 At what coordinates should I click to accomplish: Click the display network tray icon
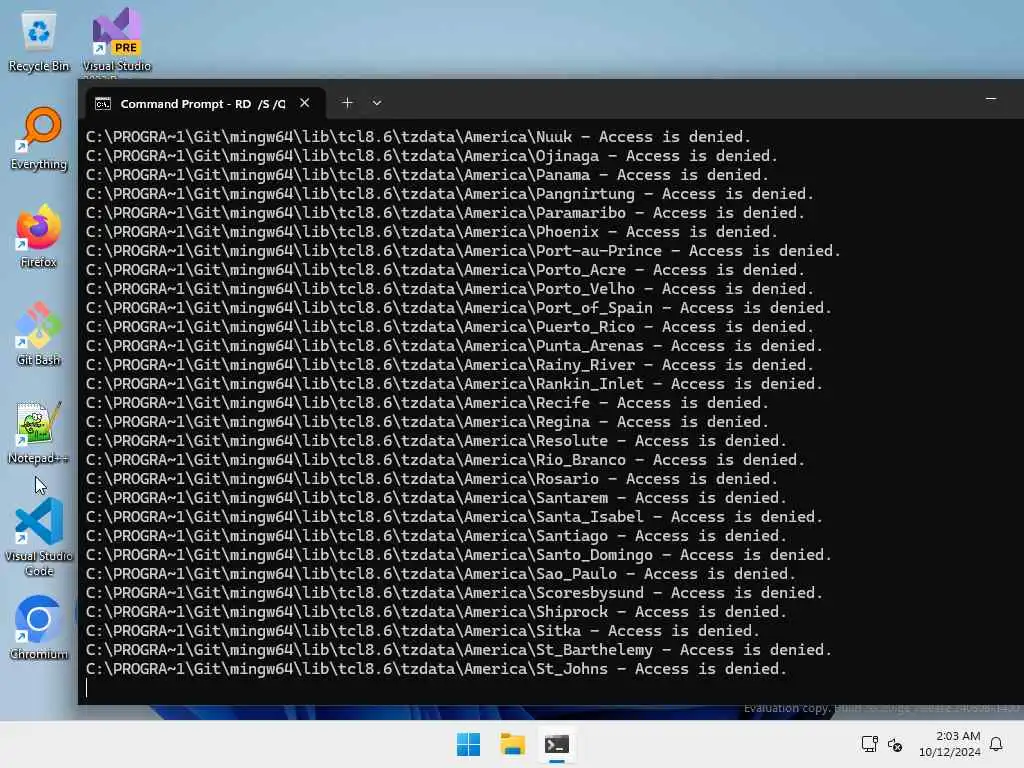pyautogui.click(x=869, y=744)
